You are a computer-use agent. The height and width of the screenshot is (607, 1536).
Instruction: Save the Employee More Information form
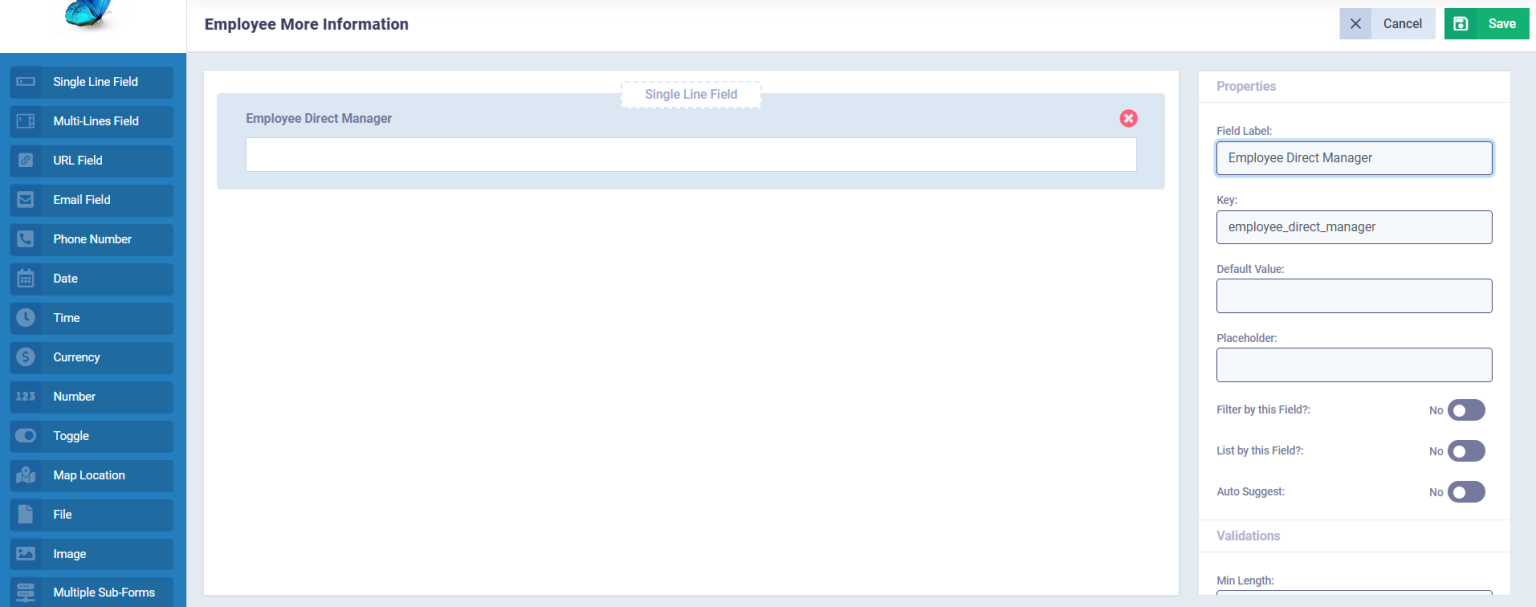click(1486, 23)
